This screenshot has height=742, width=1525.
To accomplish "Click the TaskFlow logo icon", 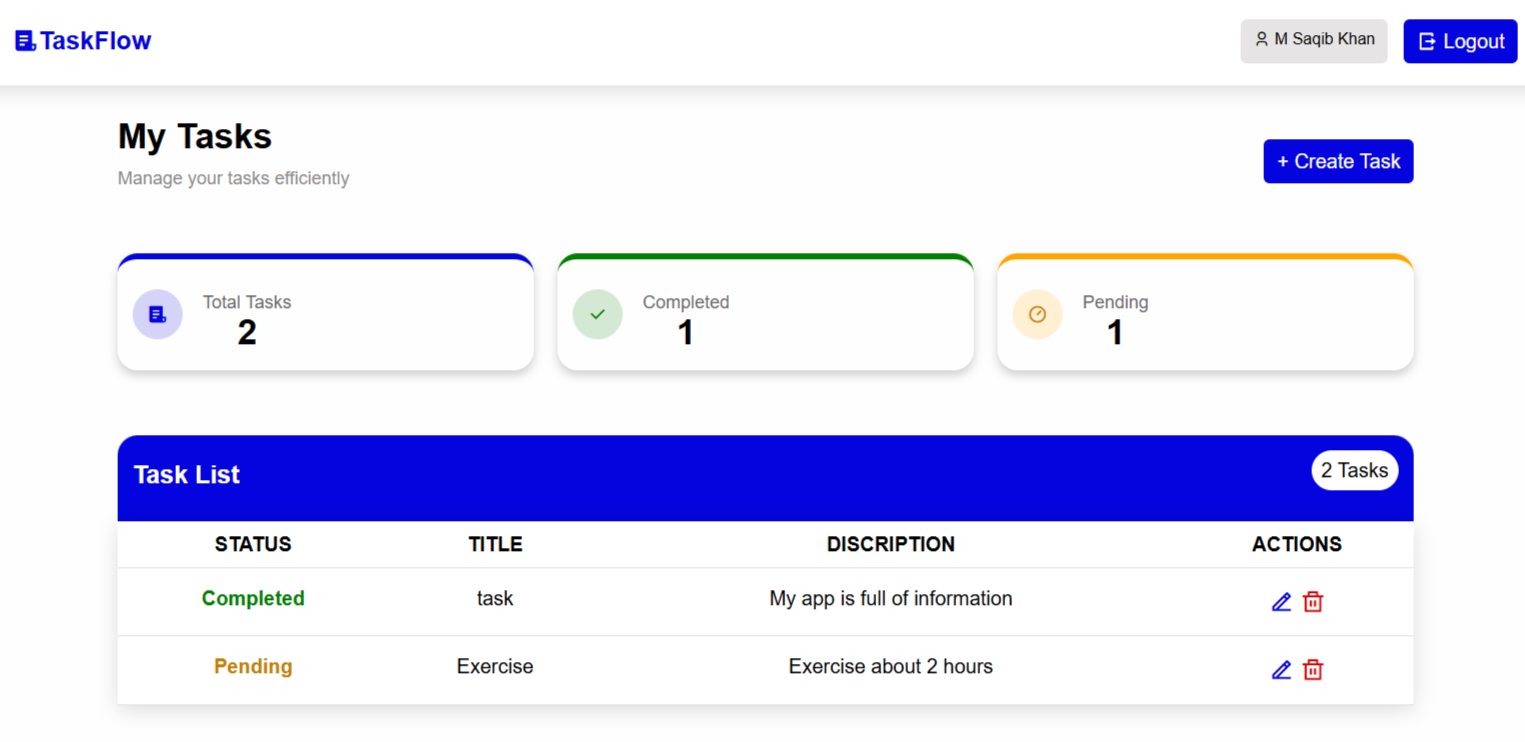I will tap(25, 41).
